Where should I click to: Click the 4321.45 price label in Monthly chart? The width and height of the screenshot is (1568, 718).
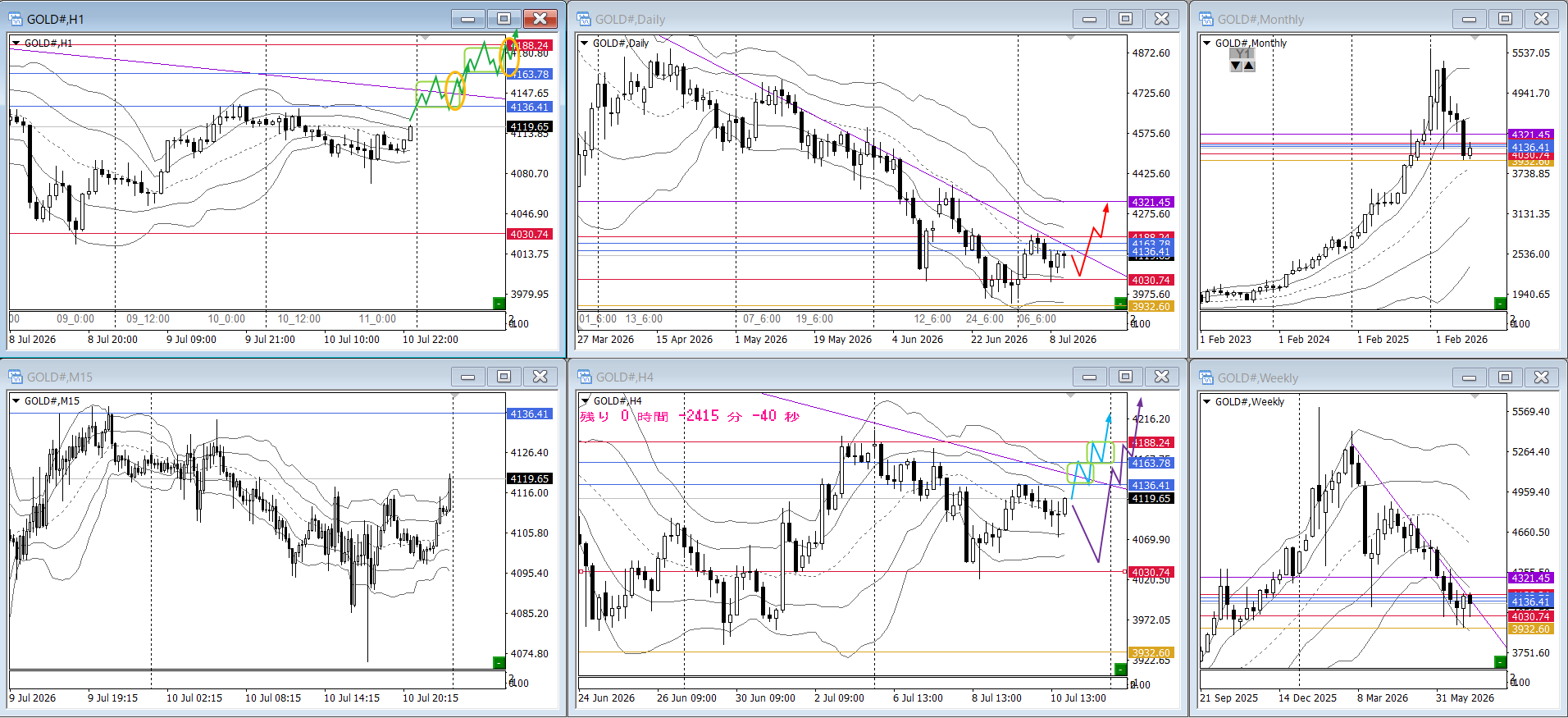[1530, 135]
